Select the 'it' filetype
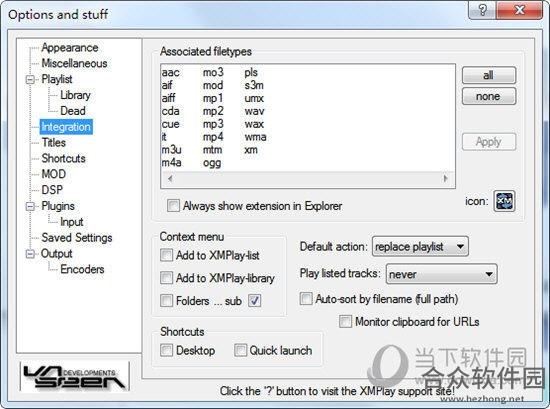The image size is (550, 409). [164, 137]
